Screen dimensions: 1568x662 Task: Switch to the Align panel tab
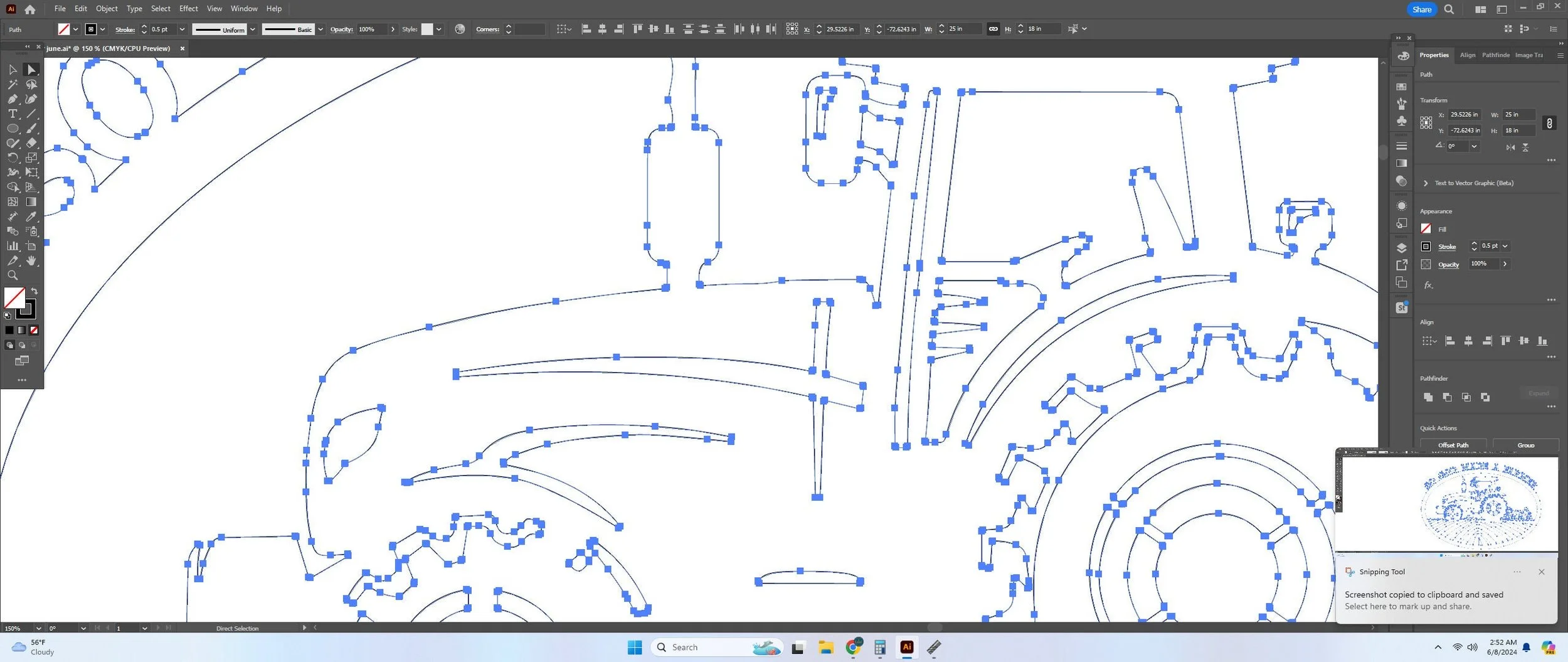pos(1467,55)
